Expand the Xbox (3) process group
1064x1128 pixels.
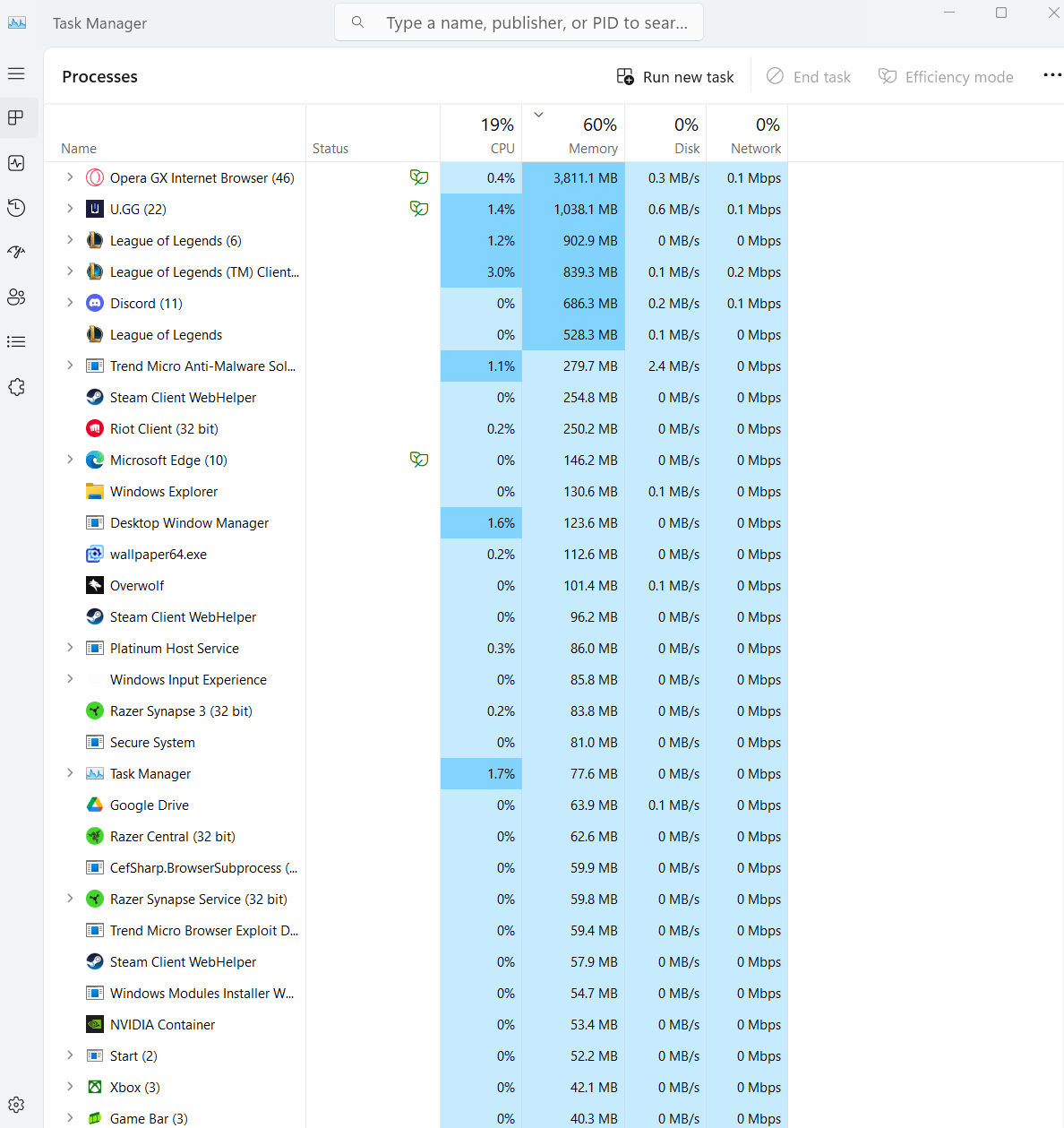pyautogui.click(x=70, y=1087)
